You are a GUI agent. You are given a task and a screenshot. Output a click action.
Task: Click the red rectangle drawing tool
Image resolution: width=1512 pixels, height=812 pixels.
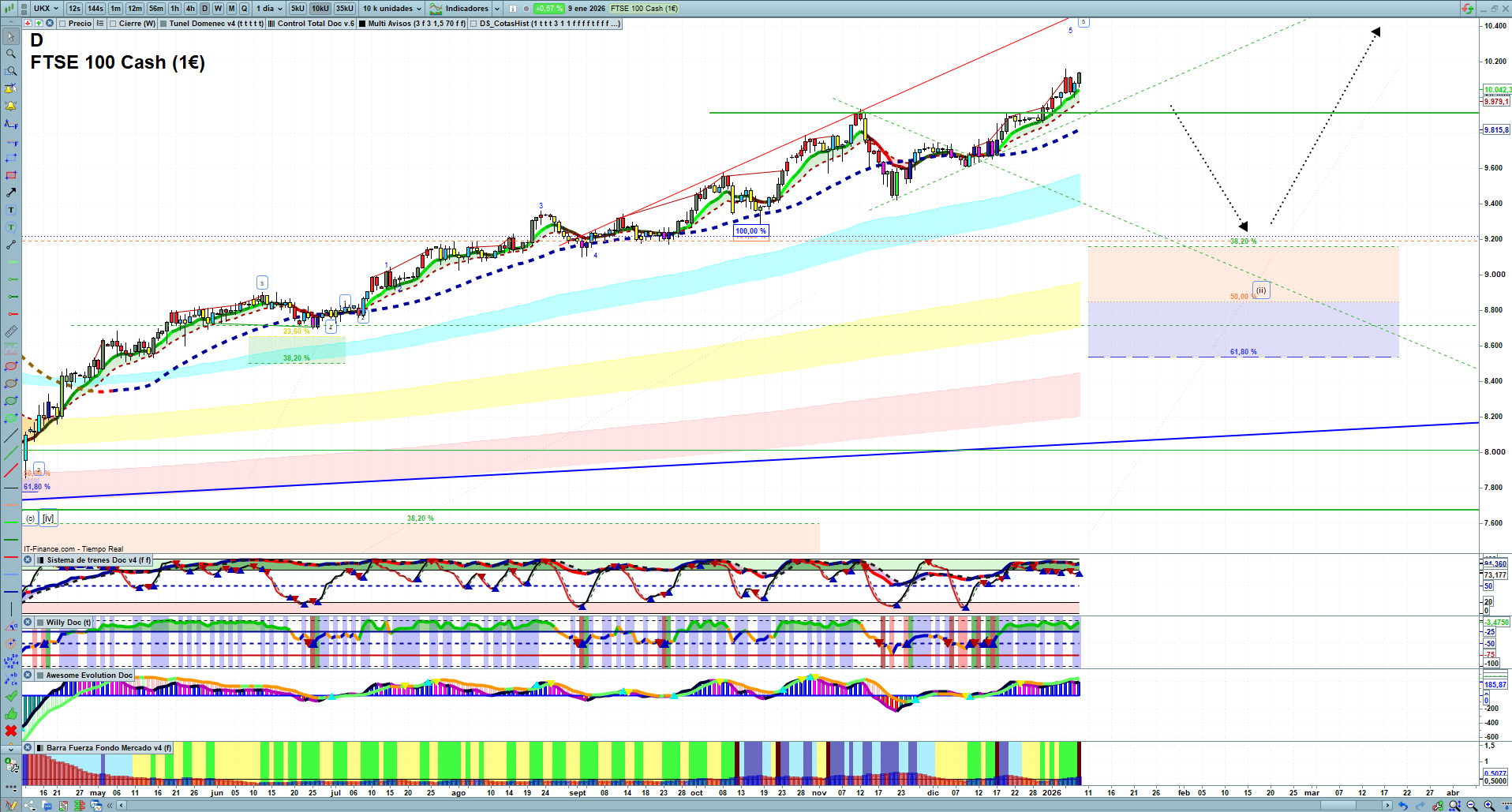pyautogui.click(x=11, y=175)
